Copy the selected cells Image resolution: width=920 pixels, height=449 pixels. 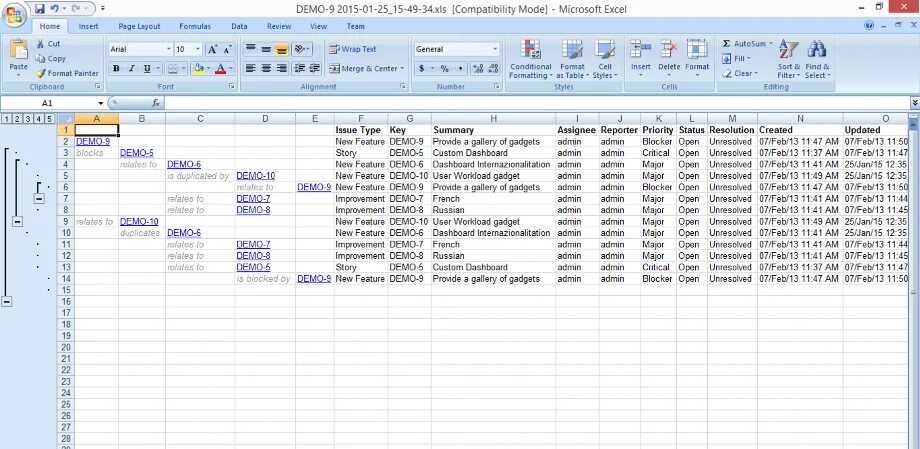(x=50, y=58)
